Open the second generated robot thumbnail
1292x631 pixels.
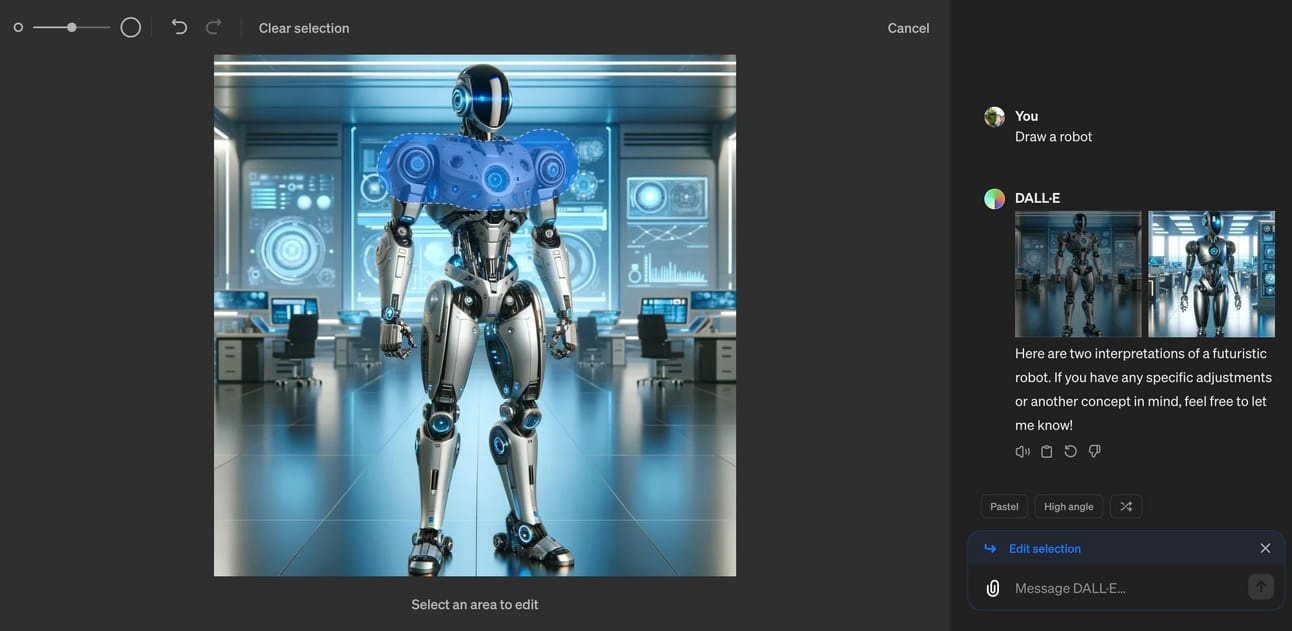tap(1211, 274)
